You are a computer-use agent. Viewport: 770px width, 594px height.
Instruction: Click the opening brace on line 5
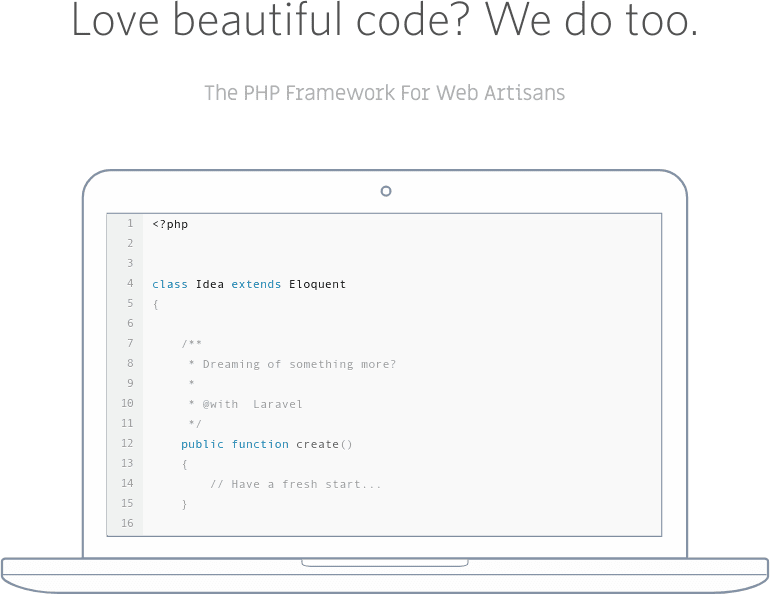pyautogui.click(x=156, y=304)
